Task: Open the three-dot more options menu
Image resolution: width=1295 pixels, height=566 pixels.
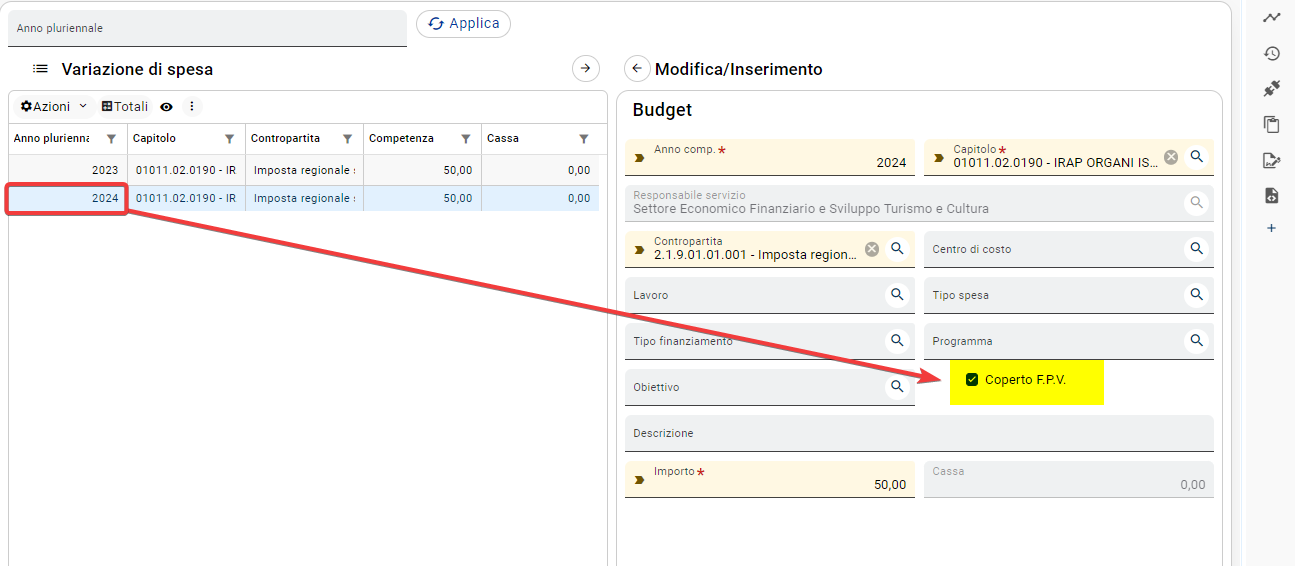Action: coord(192,106)
